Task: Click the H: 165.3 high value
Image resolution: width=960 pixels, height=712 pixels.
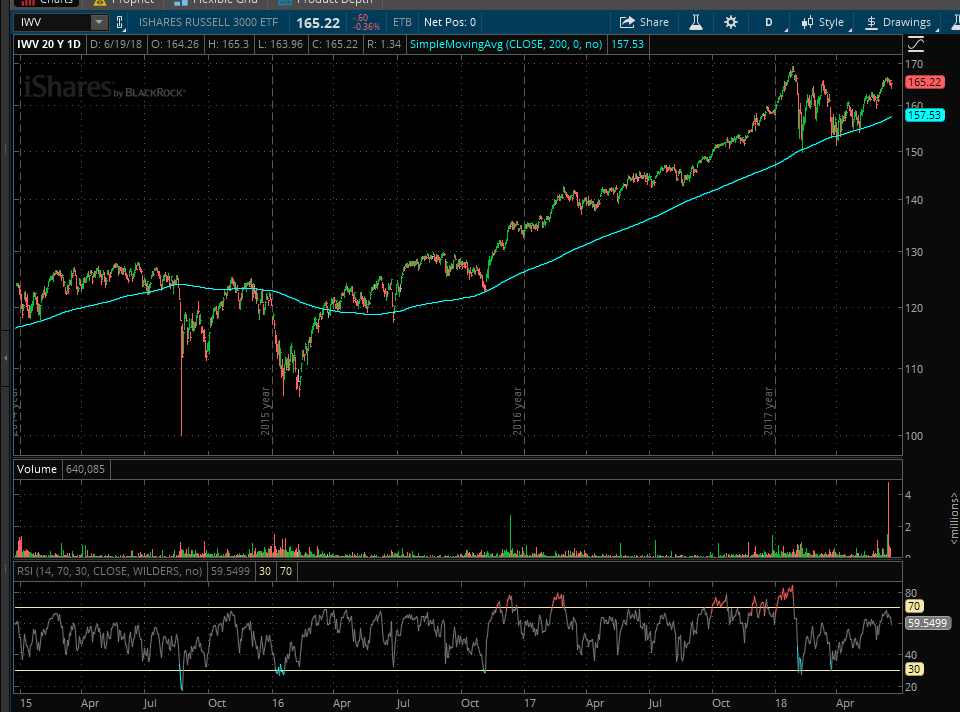Action: [228, 44]
